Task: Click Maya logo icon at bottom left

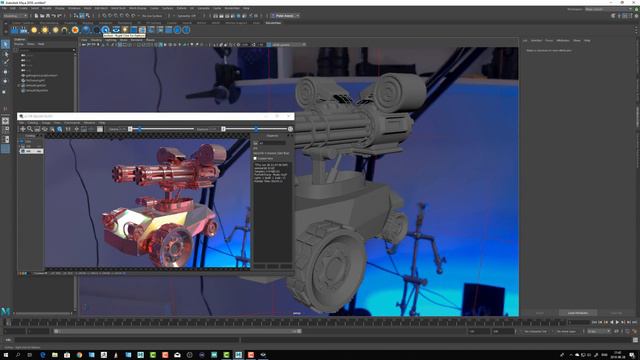Action: click(5, 311)
